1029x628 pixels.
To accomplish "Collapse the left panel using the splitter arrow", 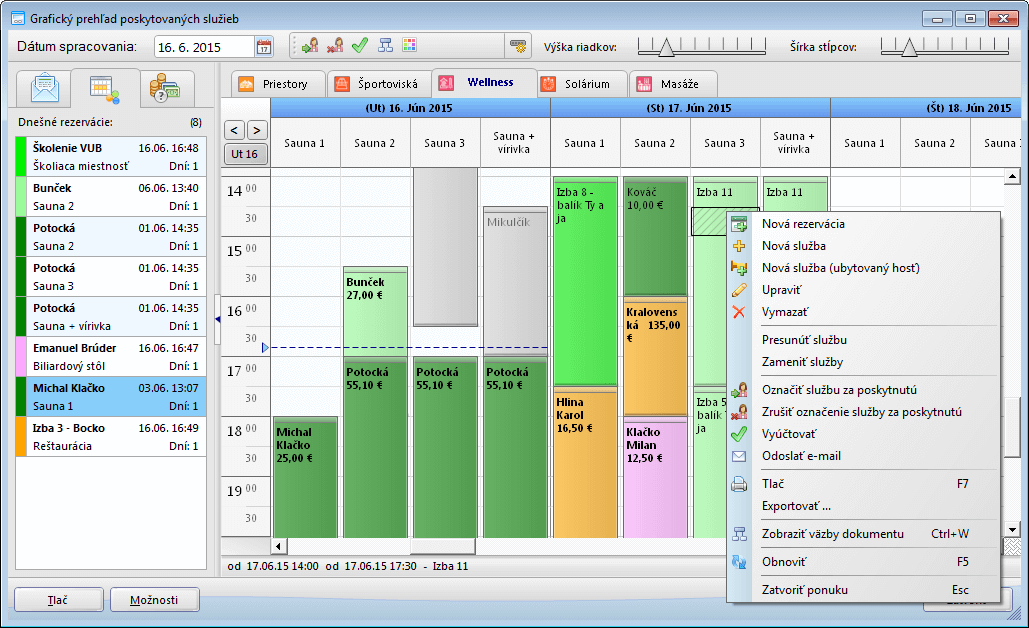I will pyautogui.click(x=217, y=319).
